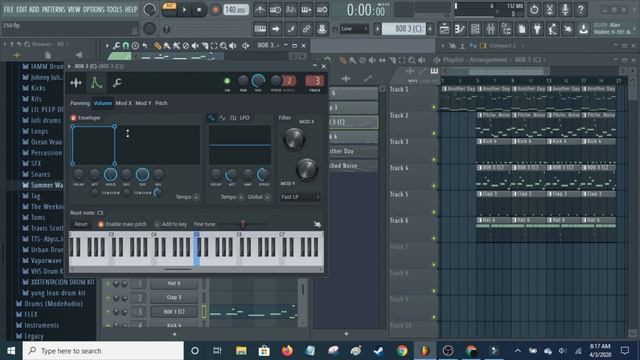Open the OPTIONS menu

point(93,9)
